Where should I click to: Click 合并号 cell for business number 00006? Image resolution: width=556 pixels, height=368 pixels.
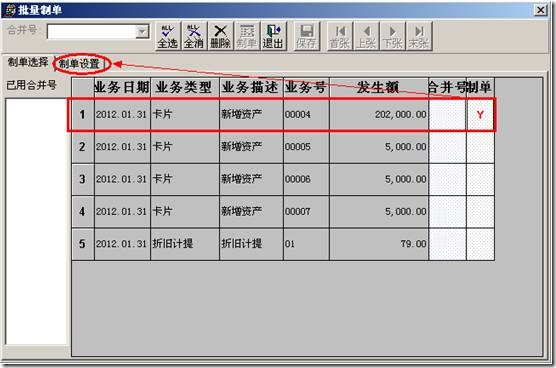coord(447,179)
